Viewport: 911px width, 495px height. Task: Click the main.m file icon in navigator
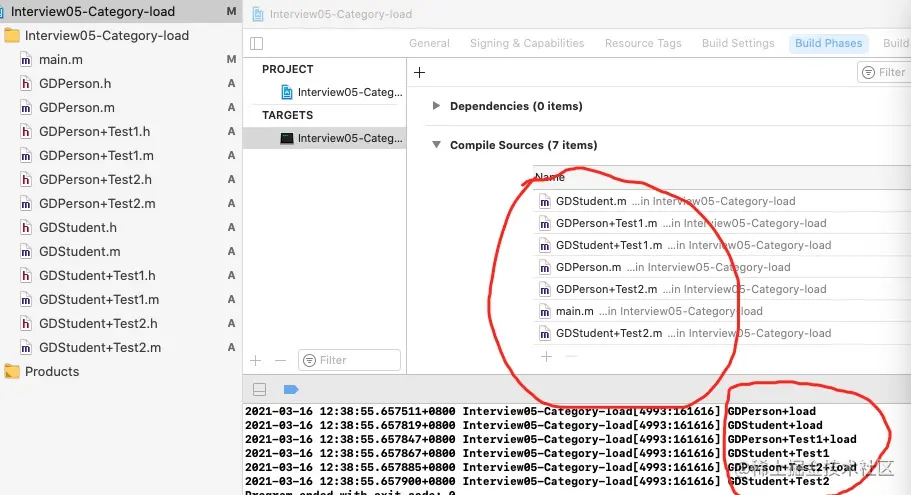[26, 60]
